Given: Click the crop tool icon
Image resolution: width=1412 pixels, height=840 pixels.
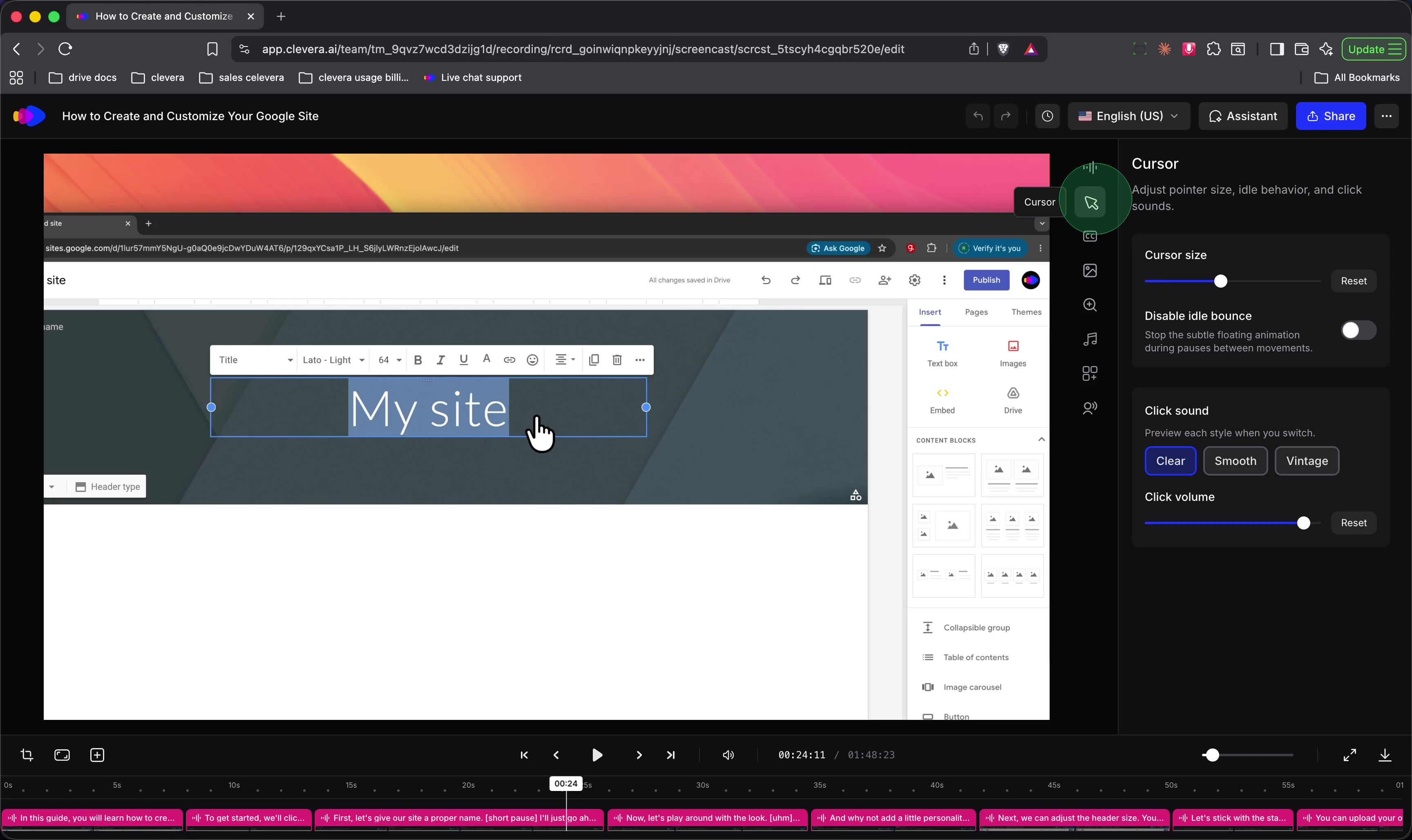Looking at the screenshot, I should pos(27,755).
